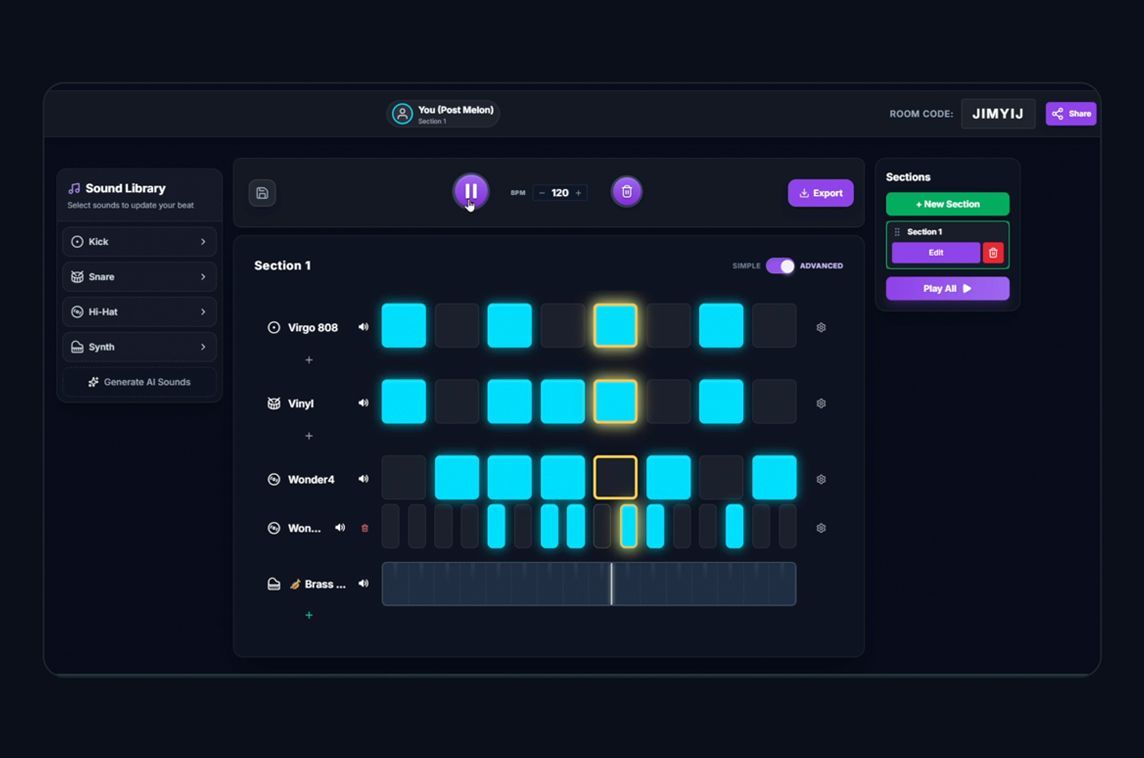Click the Section 1 heading text
This screenshot has height=758, width=1144.
tap(282, 266)
